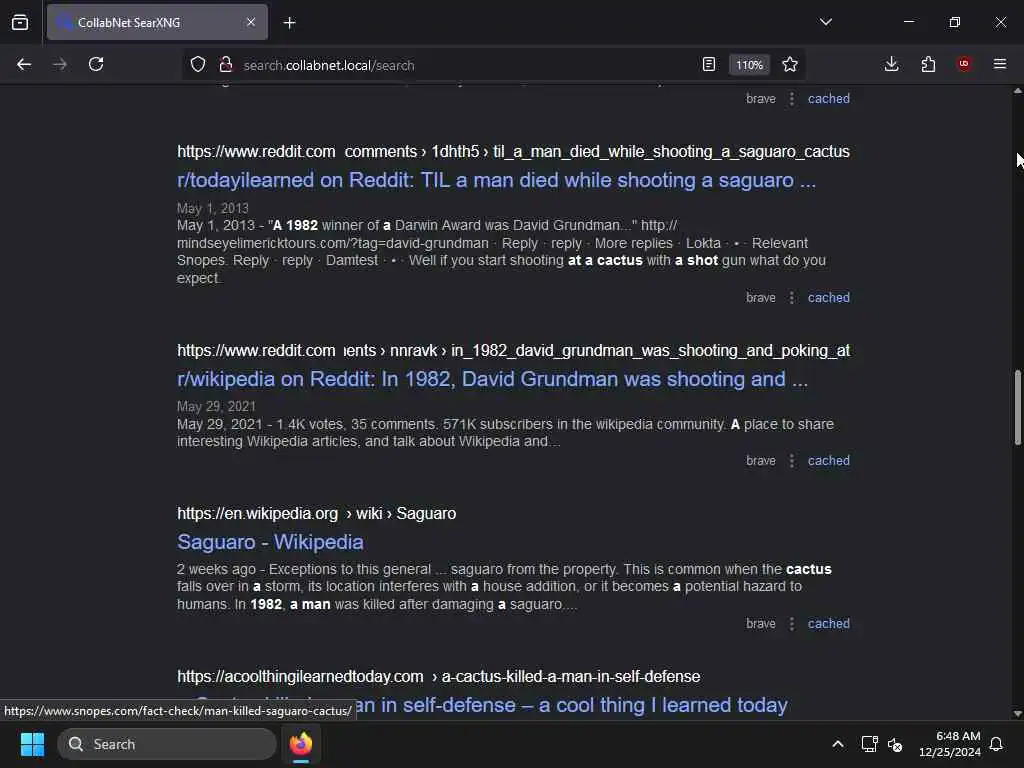Screen dimensions: 1024x768
Task: Open the r/todayilearned Reddit result title
Action: [x=496, y=180]
